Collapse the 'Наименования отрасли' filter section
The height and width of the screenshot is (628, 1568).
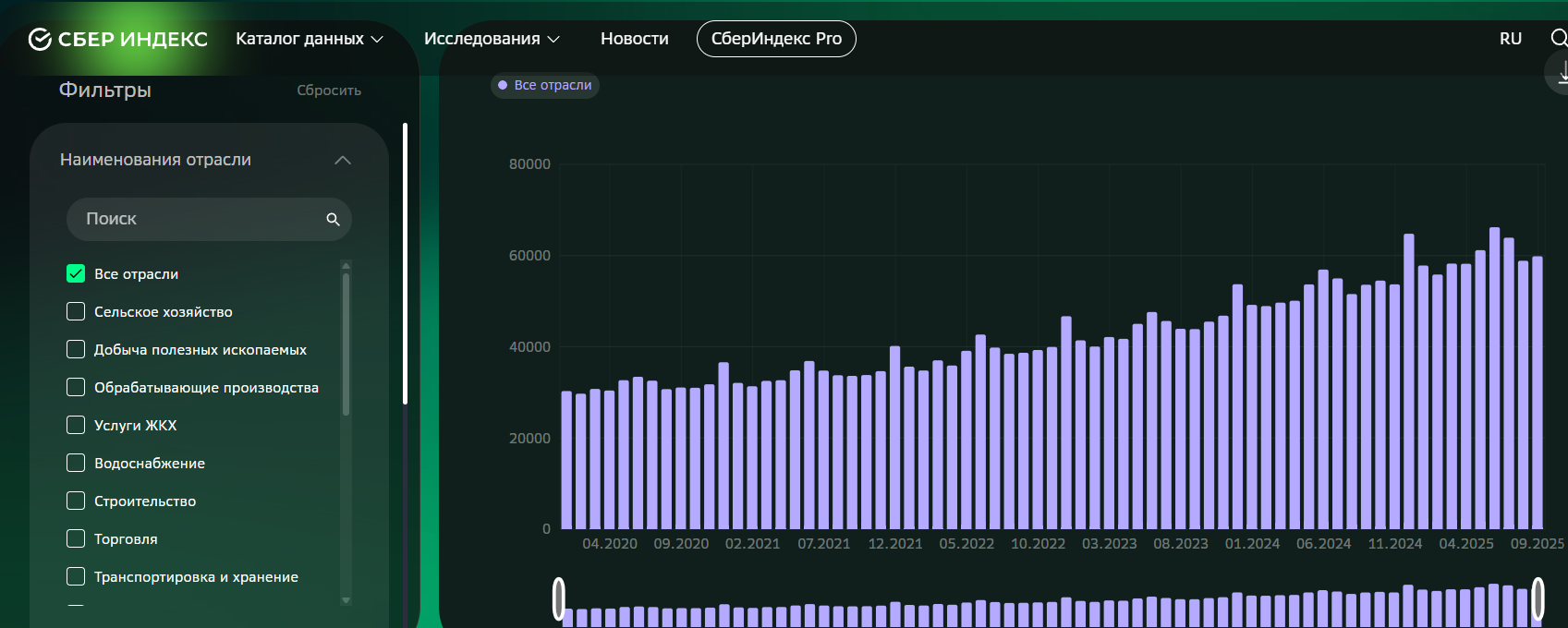pyautogui.click(x=343, y=160)
